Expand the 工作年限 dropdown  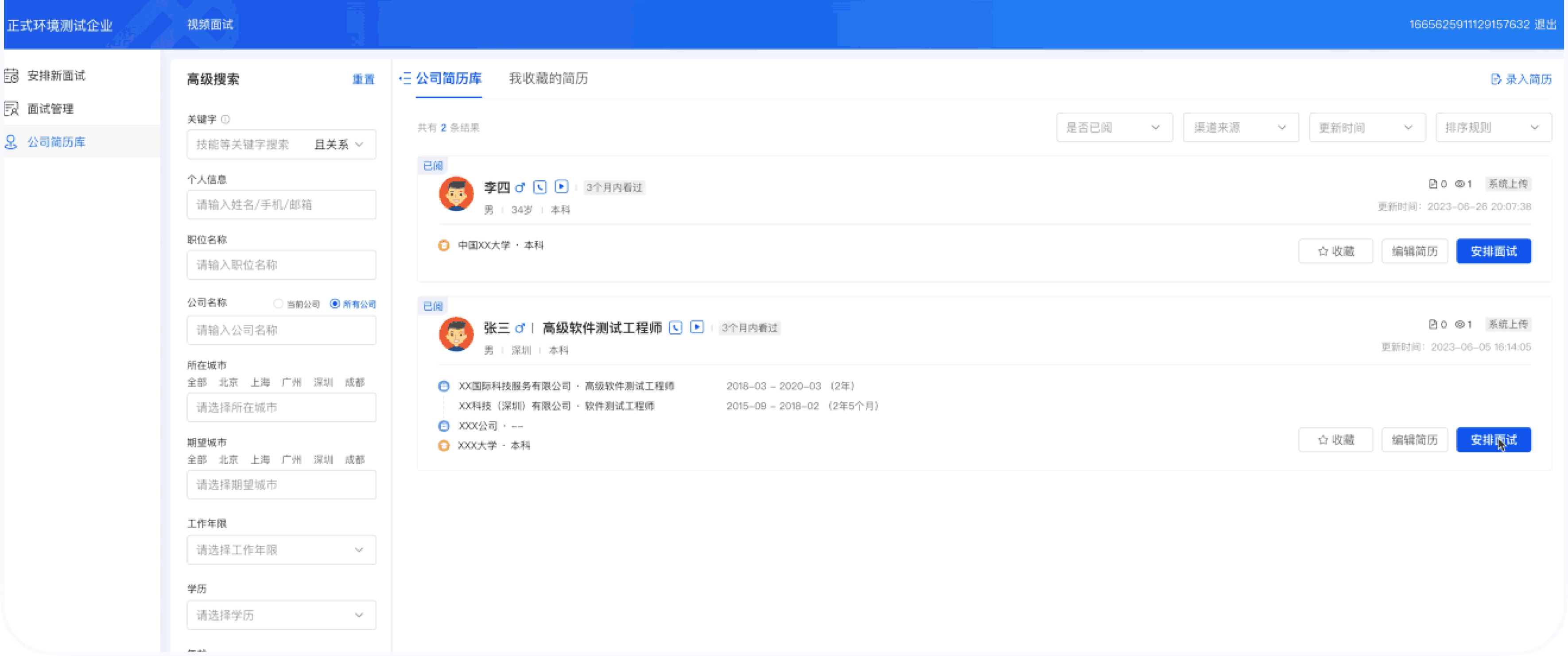(x=281, y=549)
